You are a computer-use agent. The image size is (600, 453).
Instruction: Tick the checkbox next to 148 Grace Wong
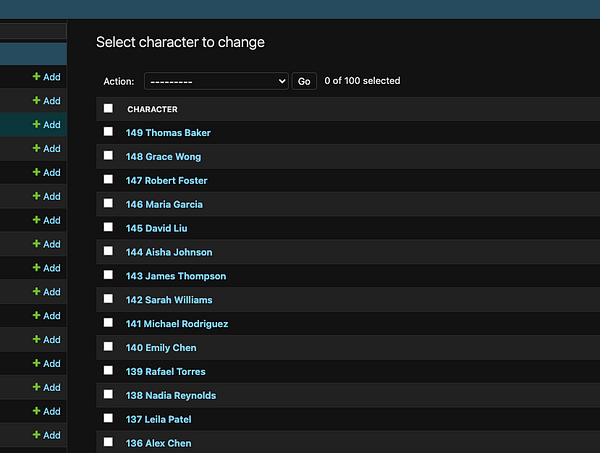click(x=108, y=156)
